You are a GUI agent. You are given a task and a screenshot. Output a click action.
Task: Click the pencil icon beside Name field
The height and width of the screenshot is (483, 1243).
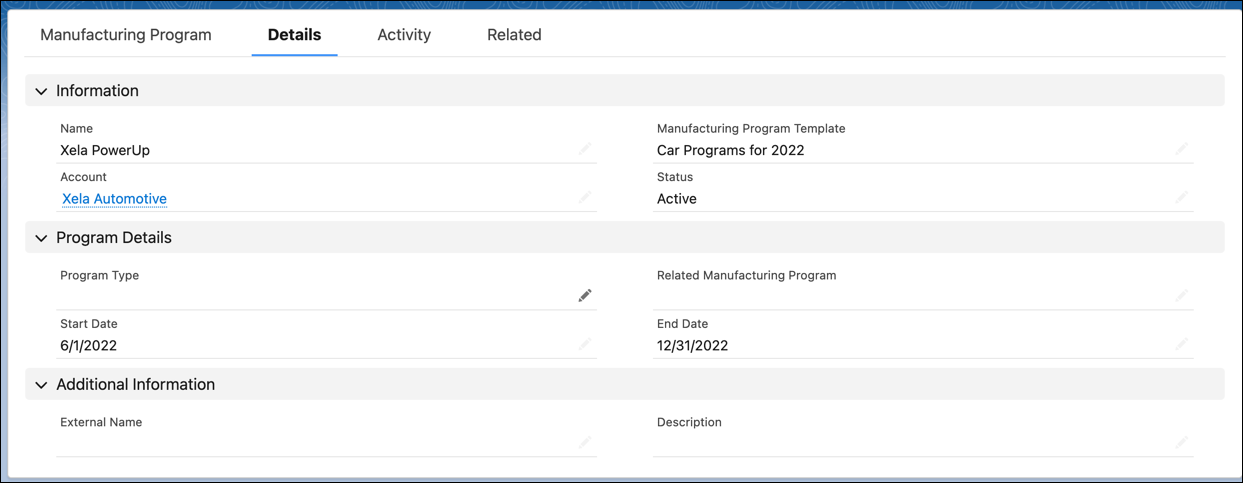click(585, 149)
